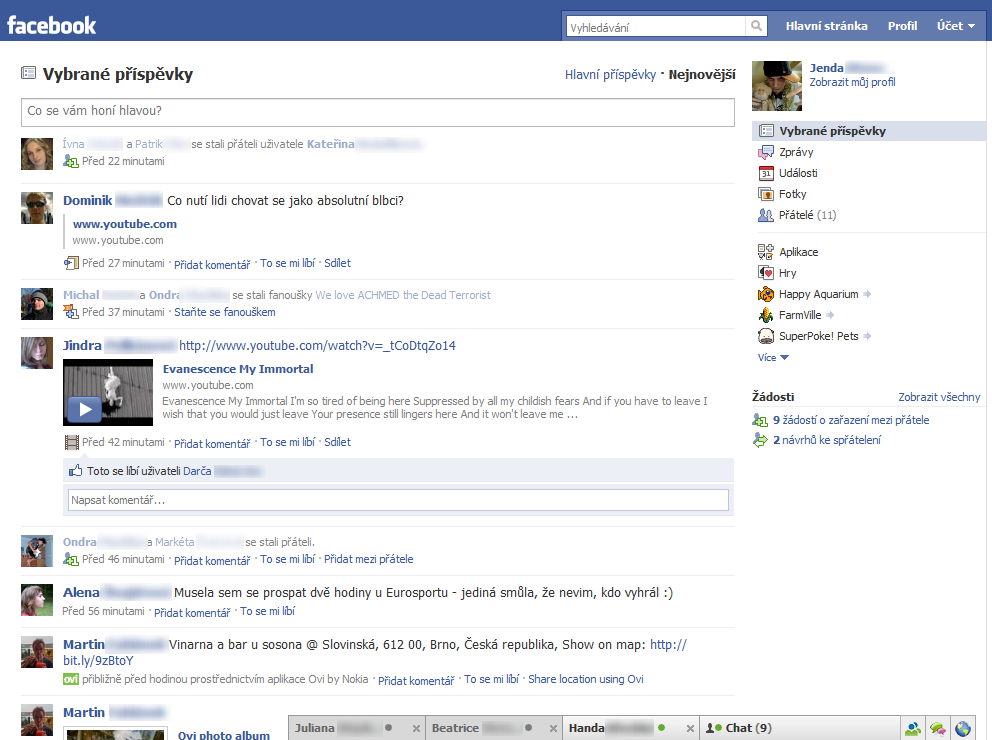Open the bit.ly/9zBtoY link
The height and width of the screenshot is (740, 992).
click(x=98, y=661)
